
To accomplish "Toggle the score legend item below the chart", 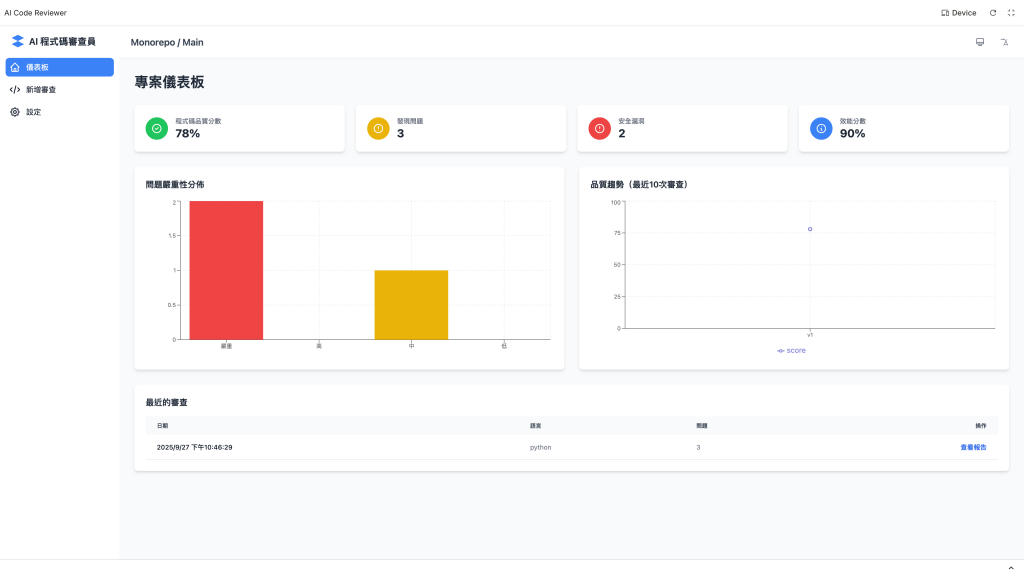I will pos(791,351).
